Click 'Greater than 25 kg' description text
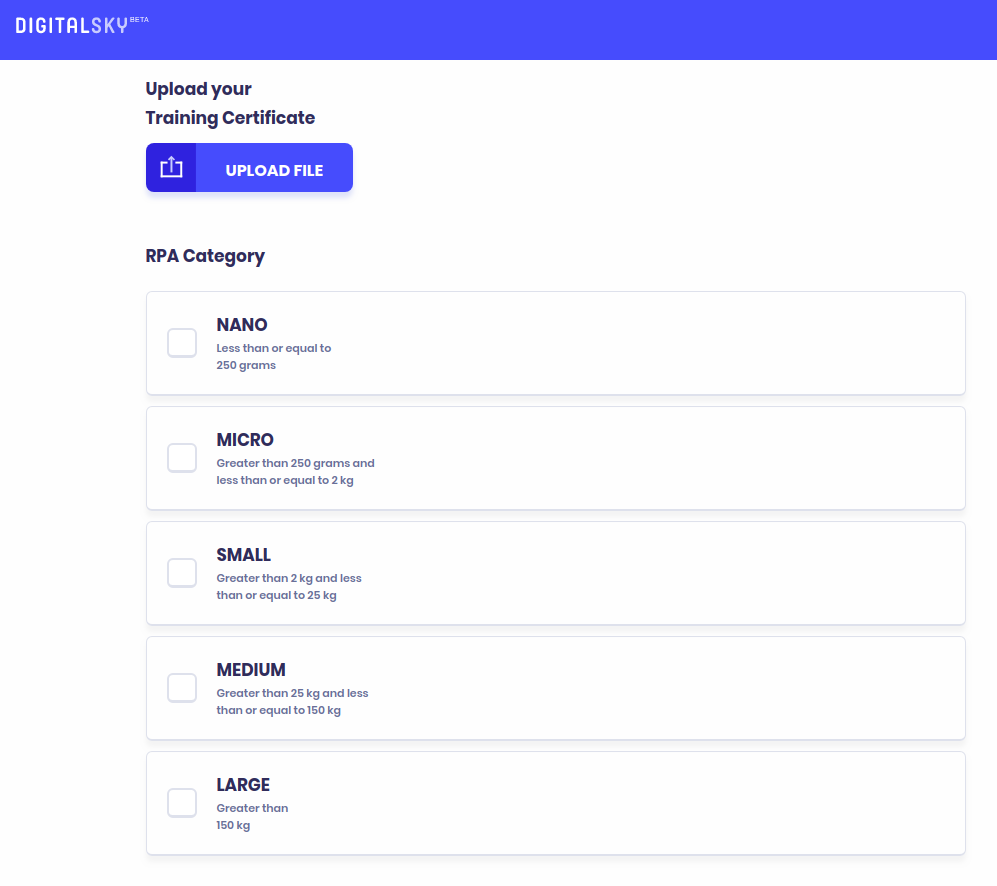The image size is (997, 886). click(292, 702)
